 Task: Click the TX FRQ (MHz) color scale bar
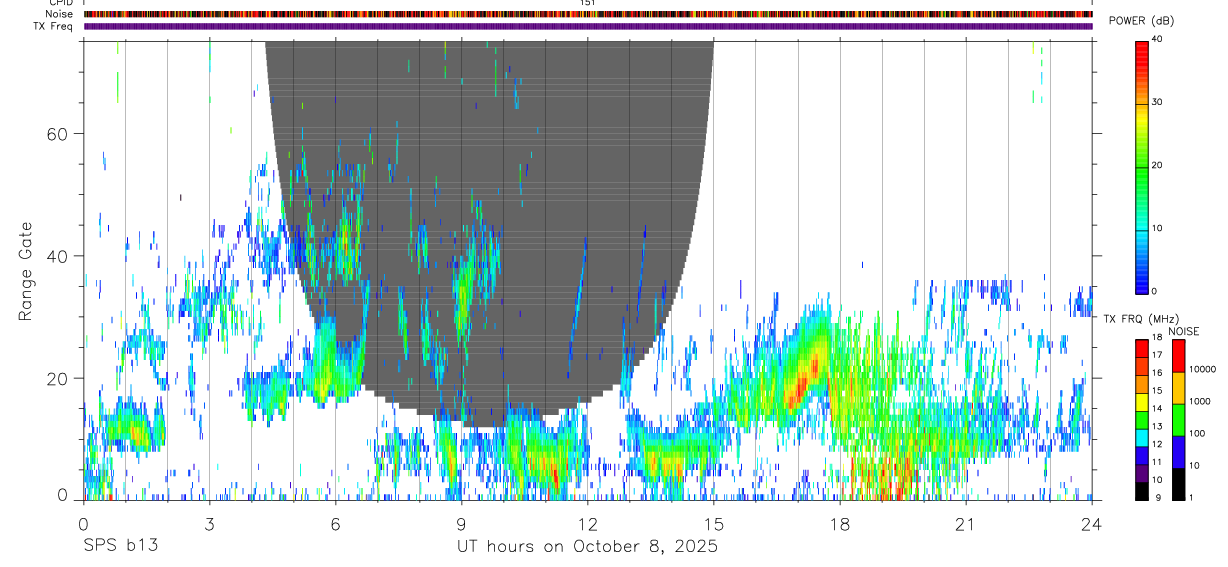1142,419
